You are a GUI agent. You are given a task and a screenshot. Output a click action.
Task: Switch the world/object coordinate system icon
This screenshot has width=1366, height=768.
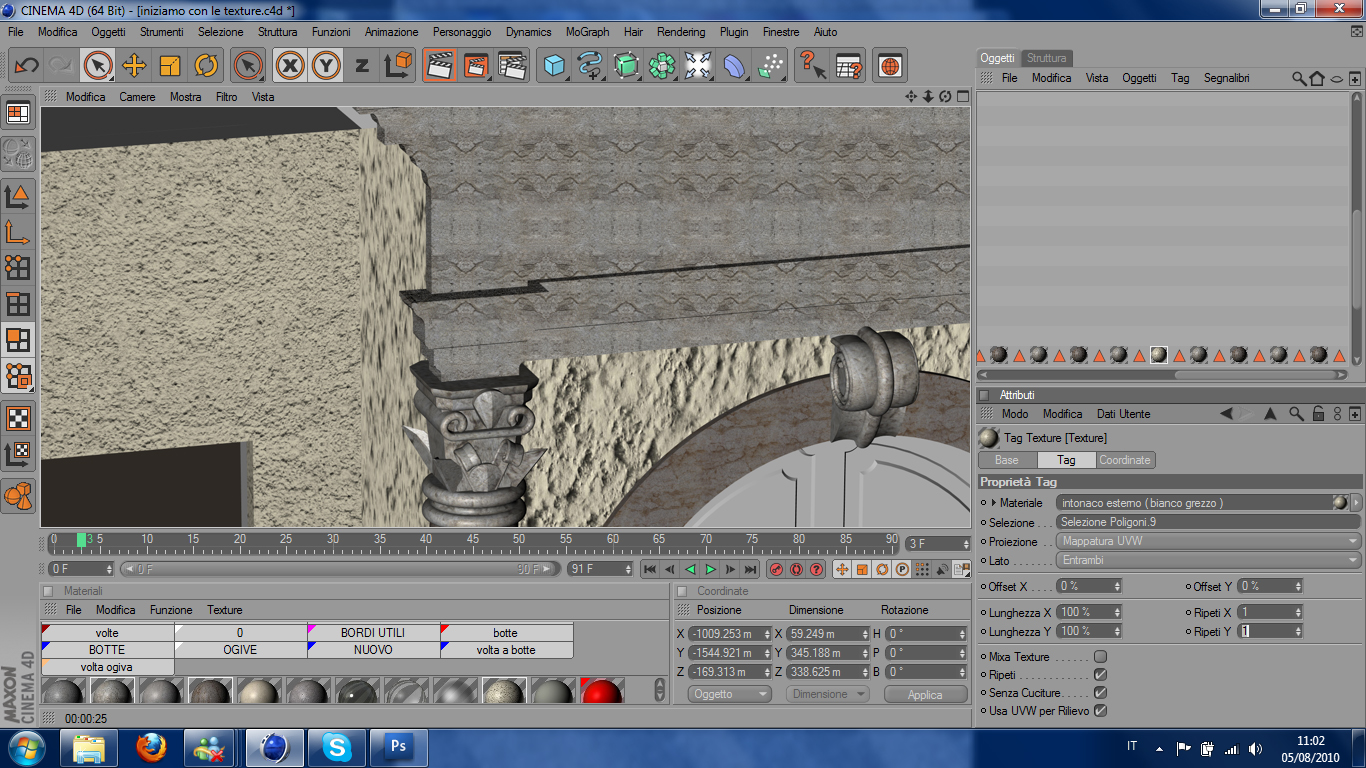point(398,66)
